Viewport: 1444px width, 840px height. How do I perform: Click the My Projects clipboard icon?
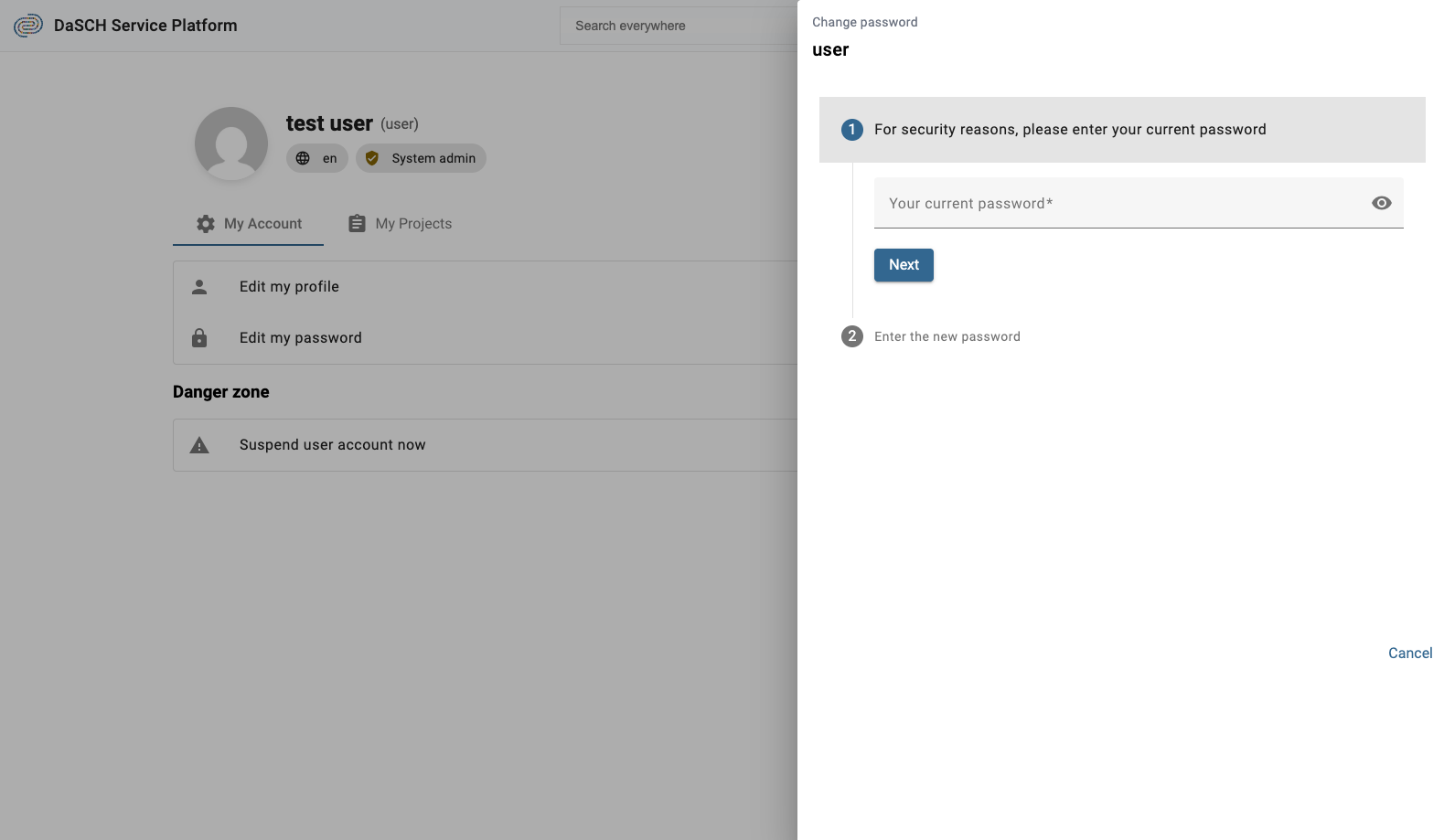coord(357,224)
